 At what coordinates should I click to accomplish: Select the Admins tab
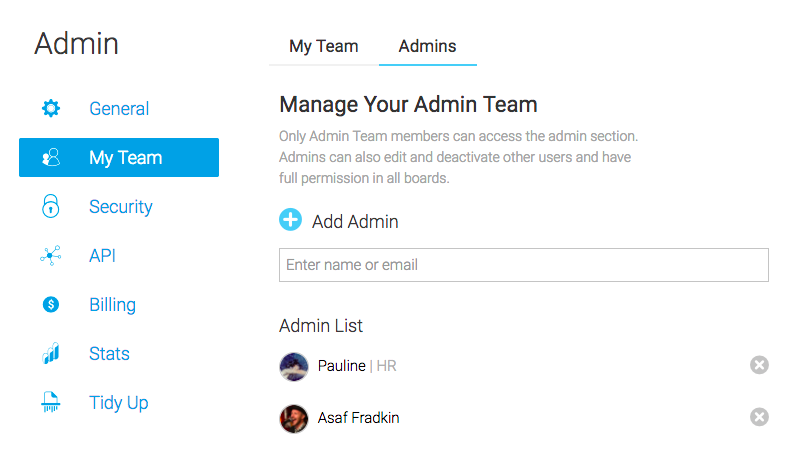[x=427, y=46]
